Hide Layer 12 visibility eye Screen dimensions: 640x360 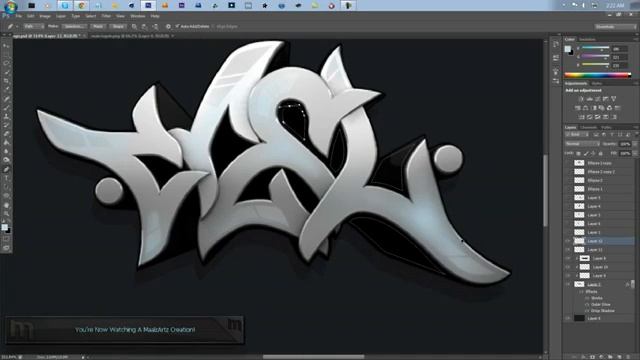[x=568, y=241]
